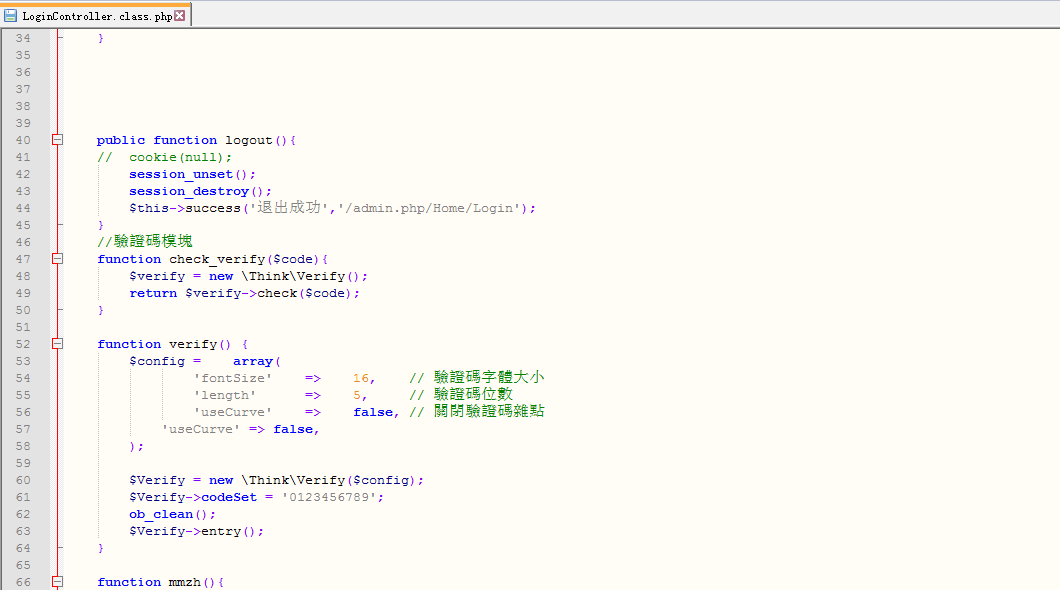Select the LoginController.class.php tab
Viewport: 1060px width, 590px height.
[97, 16]
